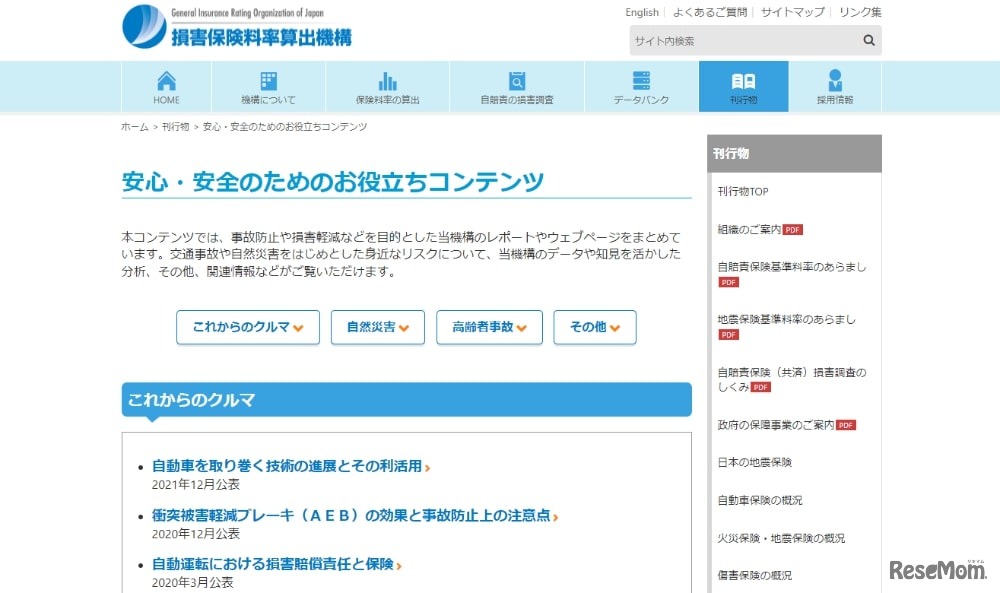
Task: Select the データバンク database icon
Action: (640, 88)
